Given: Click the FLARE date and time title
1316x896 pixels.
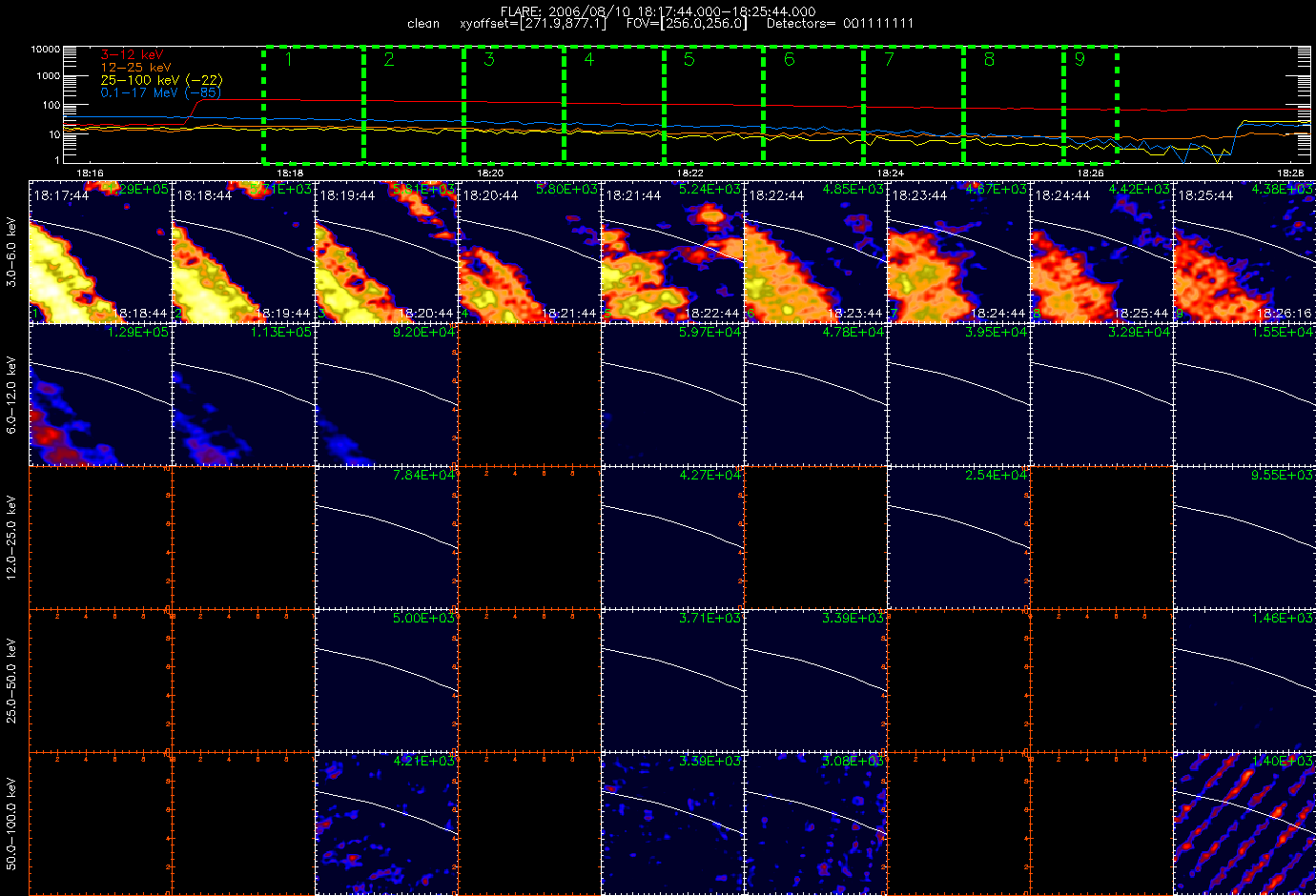Looking at the screenshot, I should tap(658, 11).
